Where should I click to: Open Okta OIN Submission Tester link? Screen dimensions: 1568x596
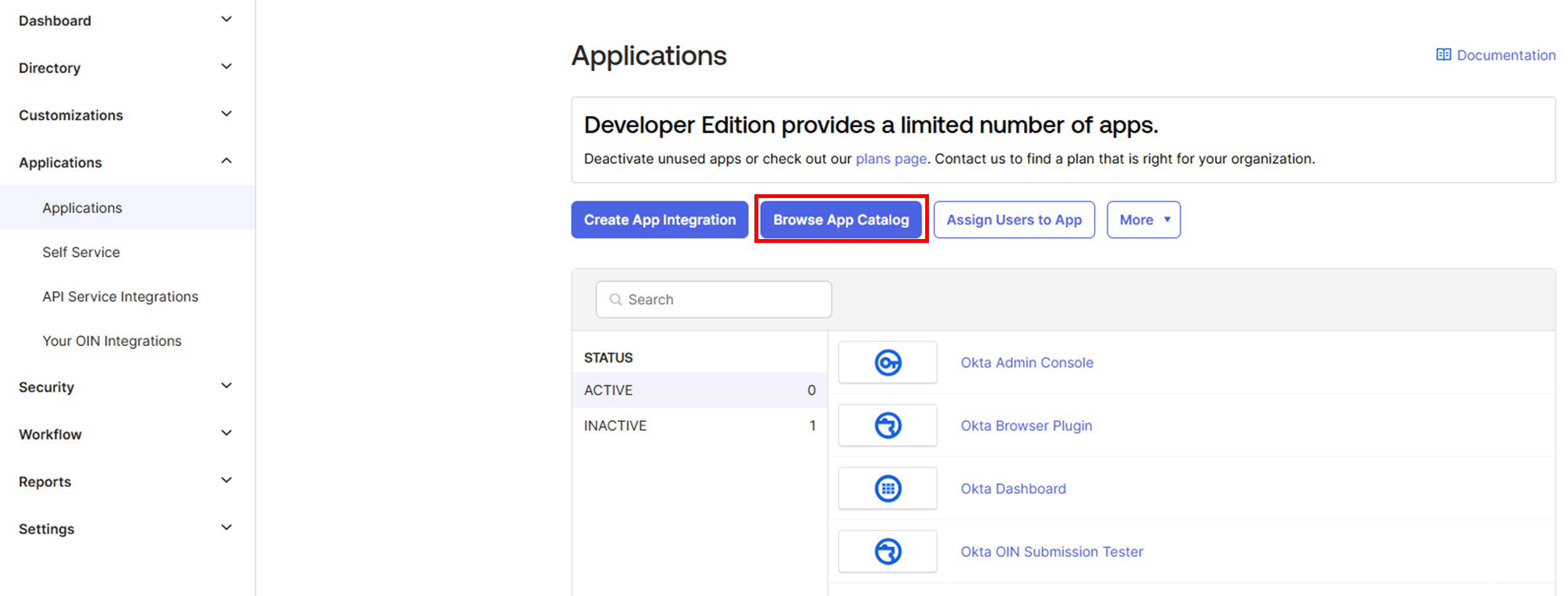tap(1051, 552)
